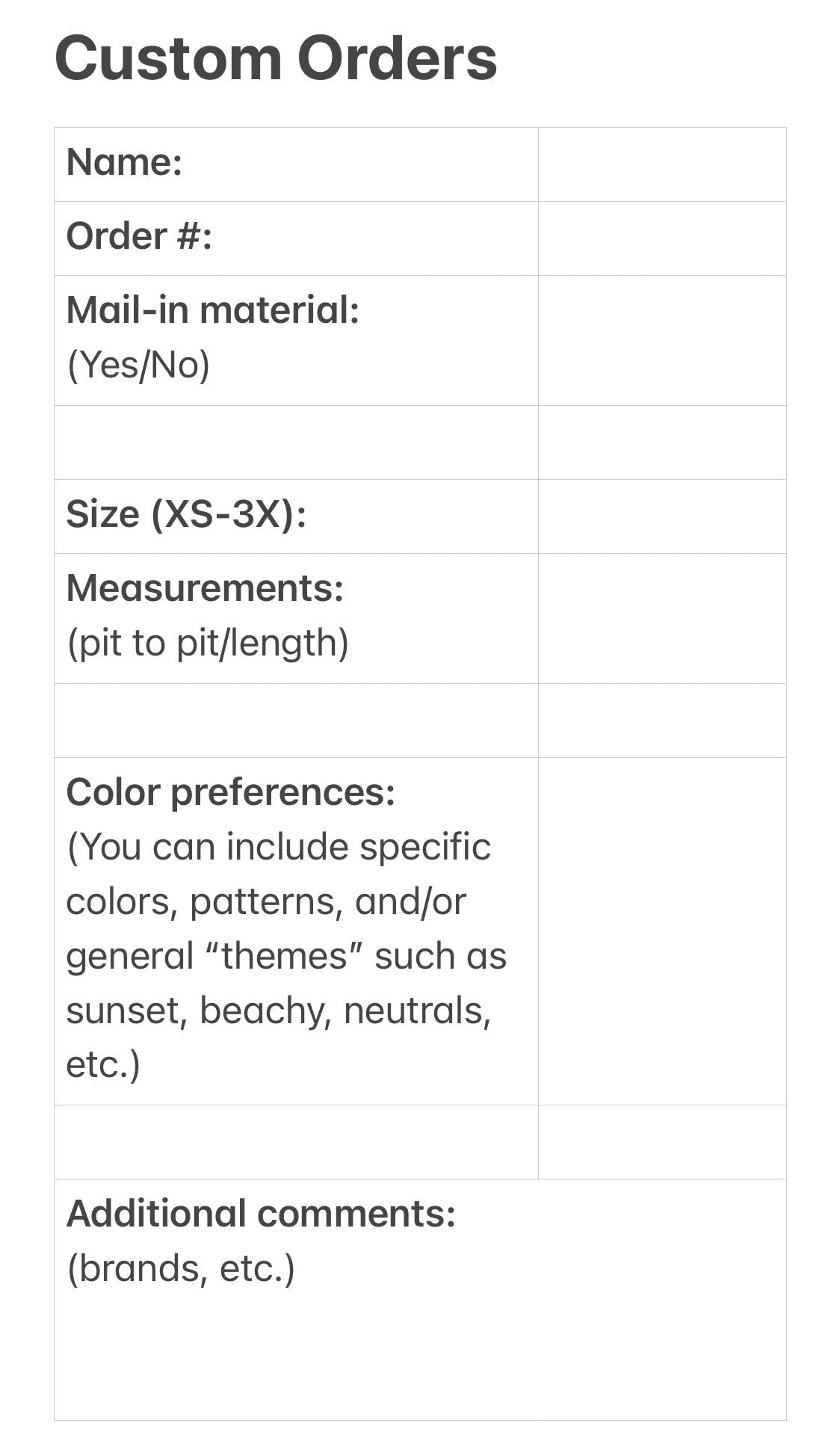The width and height of the screenshot is (840, 1453).
Task: Click the Order #: label cell
Action: pyautogui.click(x=296, y=238)
